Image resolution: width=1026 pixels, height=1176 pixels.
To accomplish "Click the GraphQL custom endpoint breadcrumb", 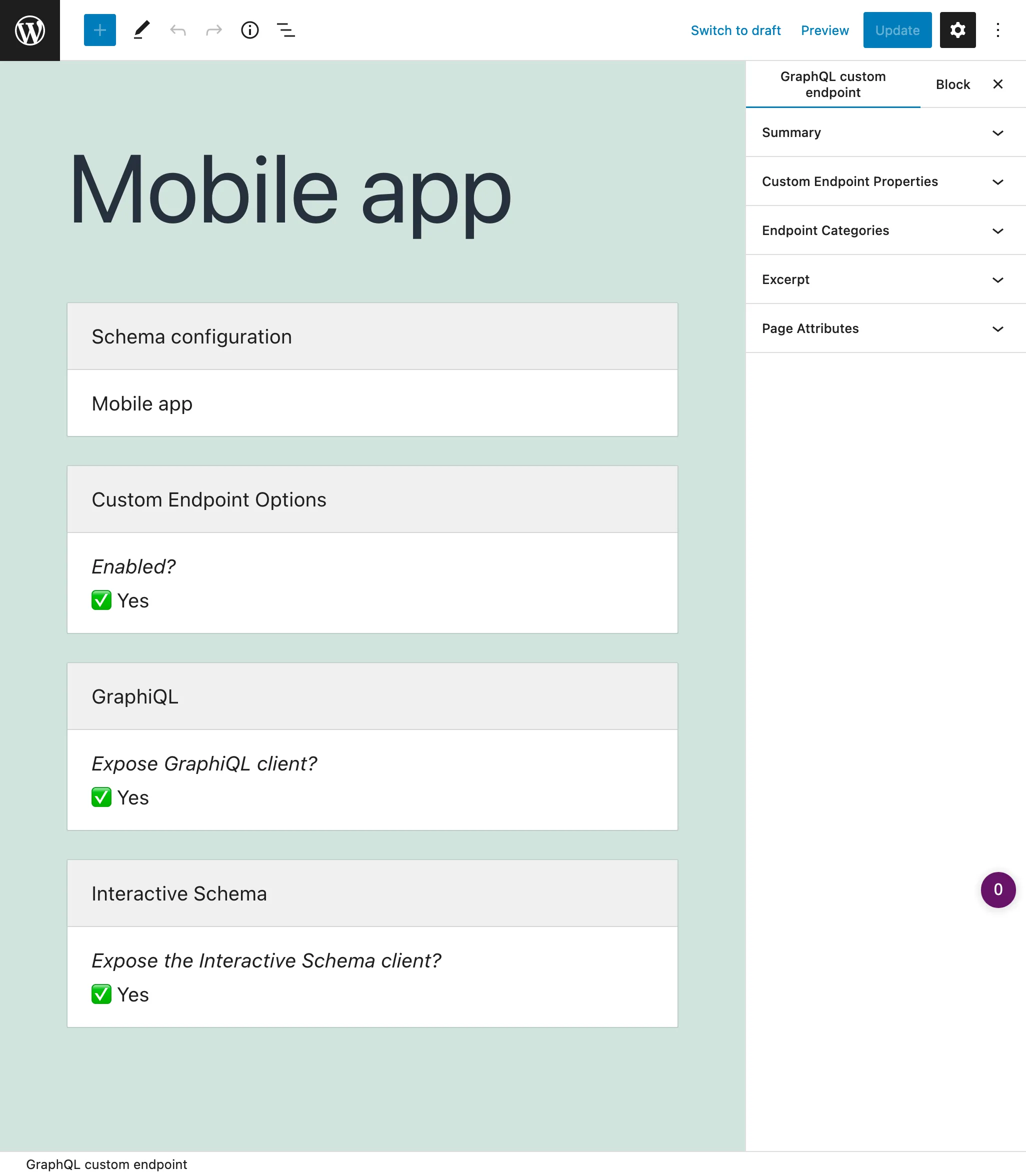I will coord(106,1164).
